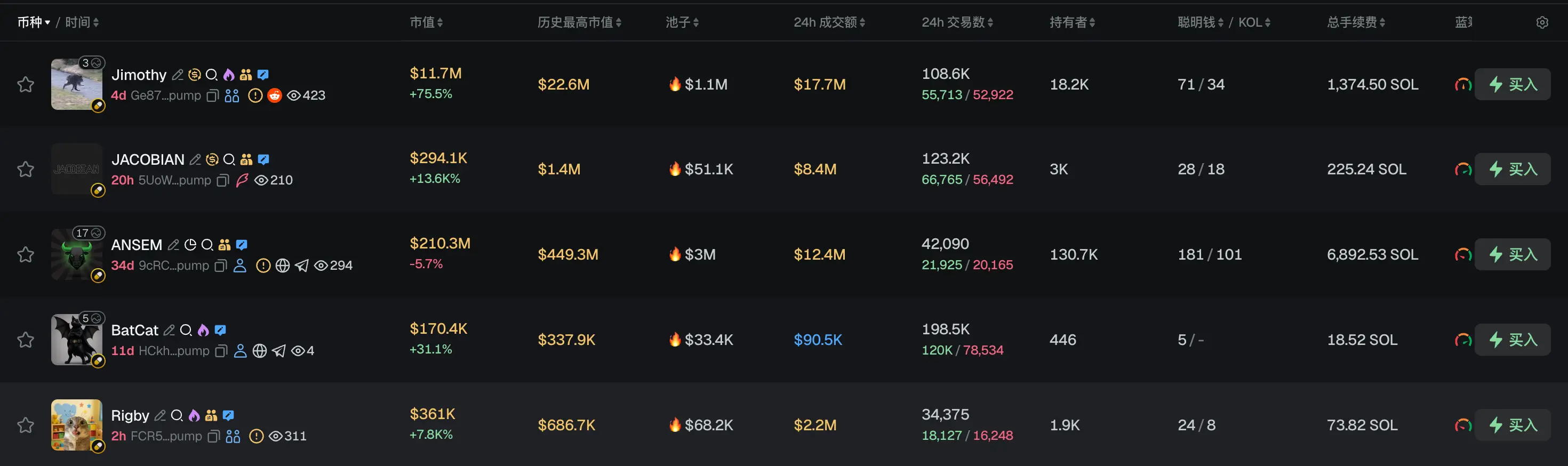Open the ANSEM Telegram paper-plane icon
1568x466 pixels.
[302, 265]
